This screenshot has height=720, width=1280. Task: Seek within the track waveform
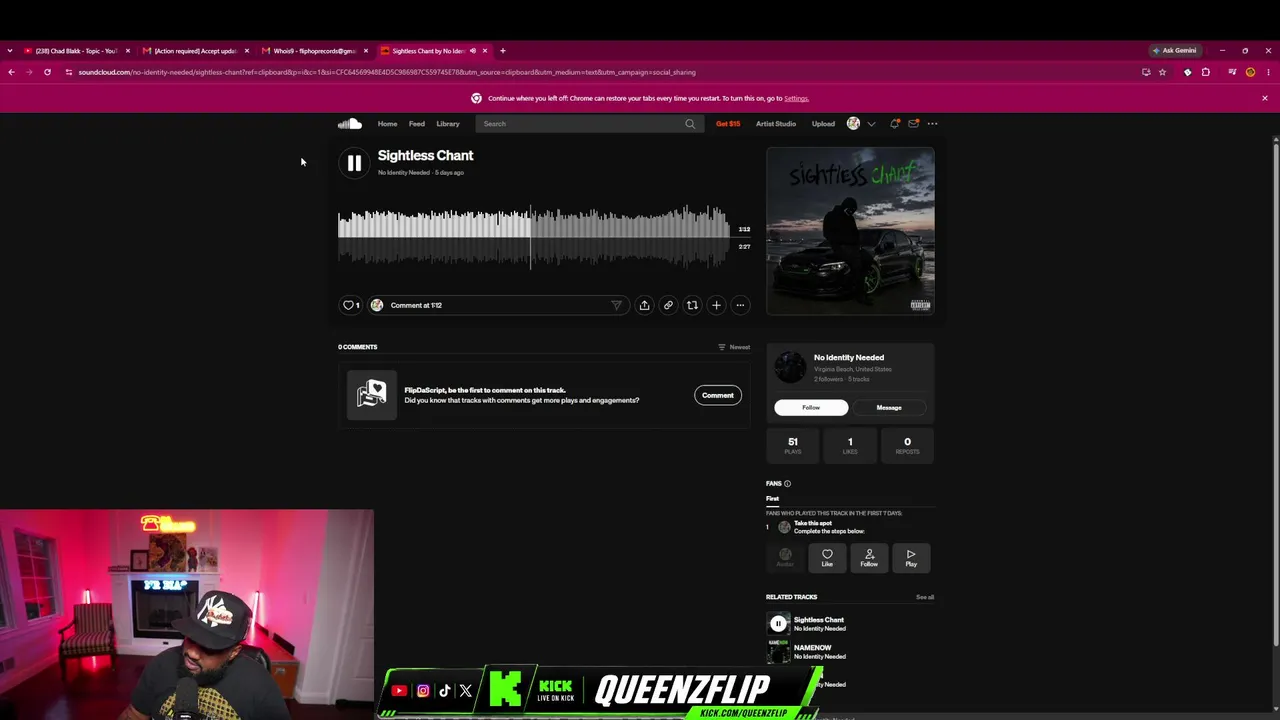click(x=533, y=237)
